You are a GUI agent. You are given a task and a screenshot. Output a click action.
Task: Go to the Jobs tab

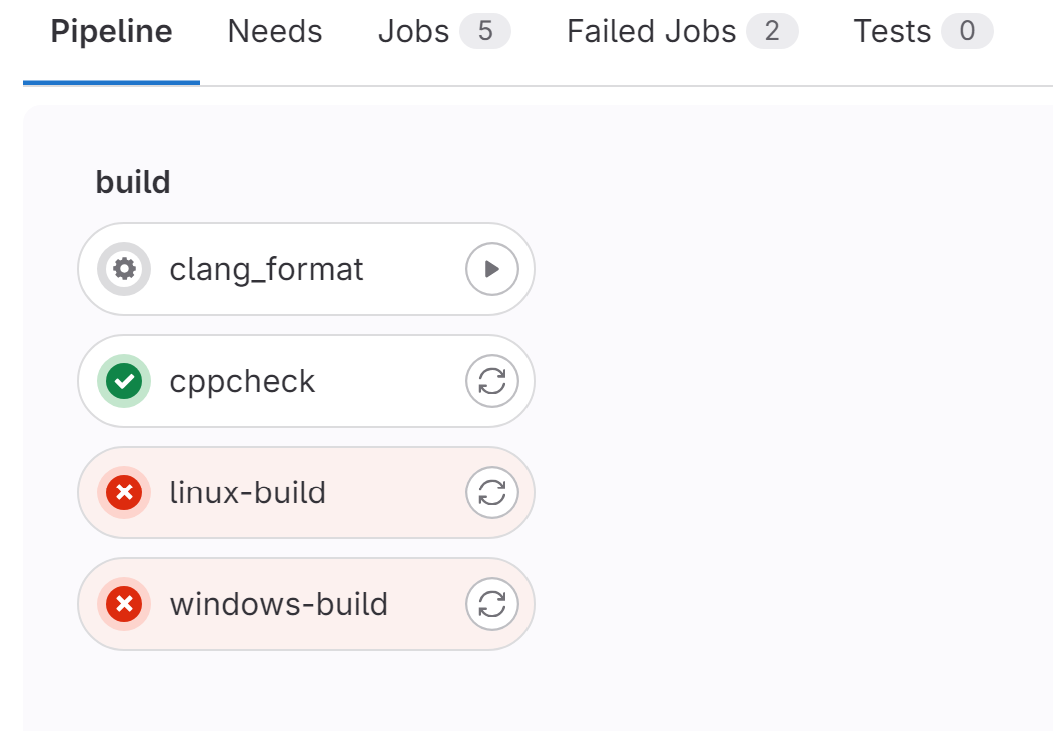413,32
